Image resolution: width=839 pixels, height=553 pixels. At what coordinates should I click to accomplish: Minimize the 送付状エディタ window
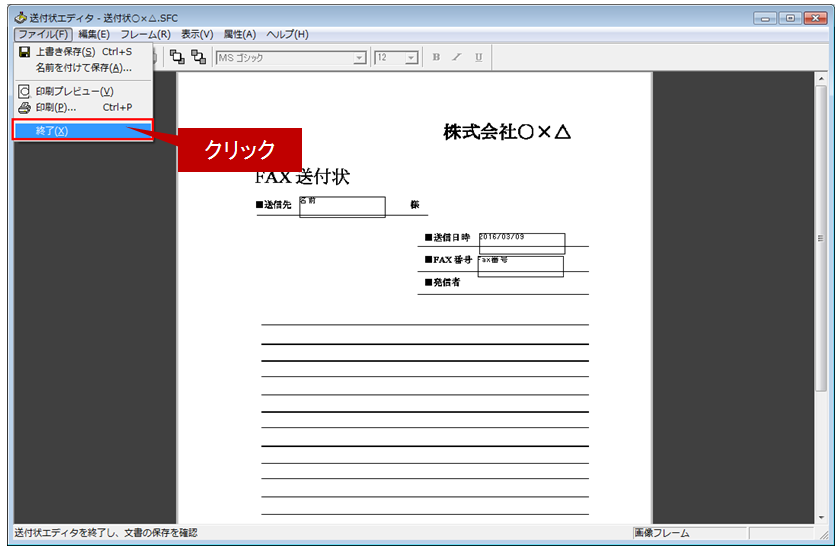click(765, 19)
